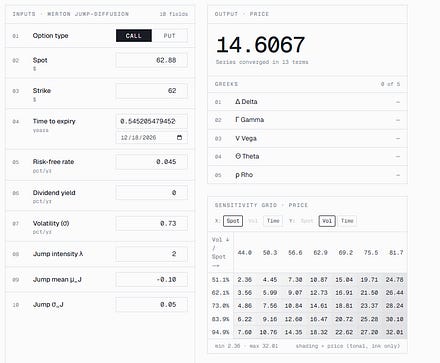Click the 'Series converged in 13 terms' note
The height and width of the screenshot is (363, 440).
pyautogui.click(x=262, y=62)
